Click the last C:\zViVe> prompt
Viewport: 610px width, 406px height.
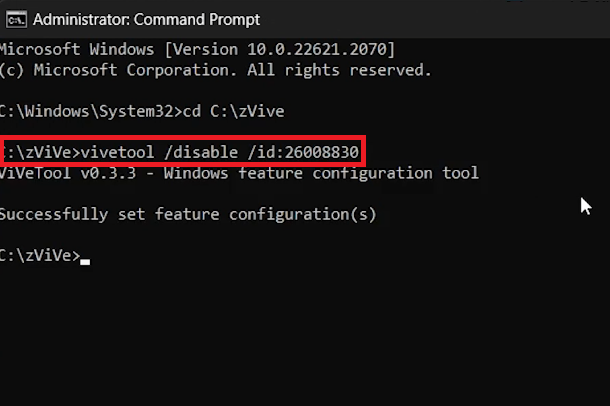(39, 256)
